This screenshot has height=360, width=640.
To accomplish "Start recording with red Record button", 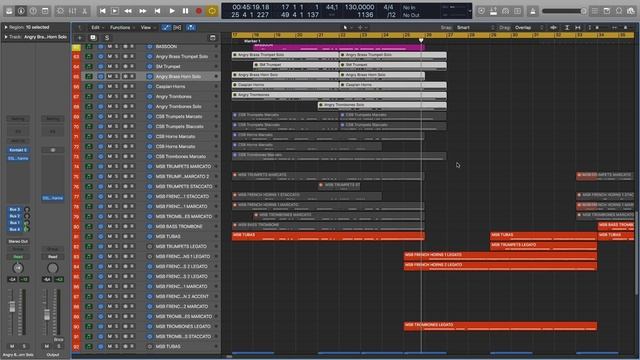I will point(199,11).
